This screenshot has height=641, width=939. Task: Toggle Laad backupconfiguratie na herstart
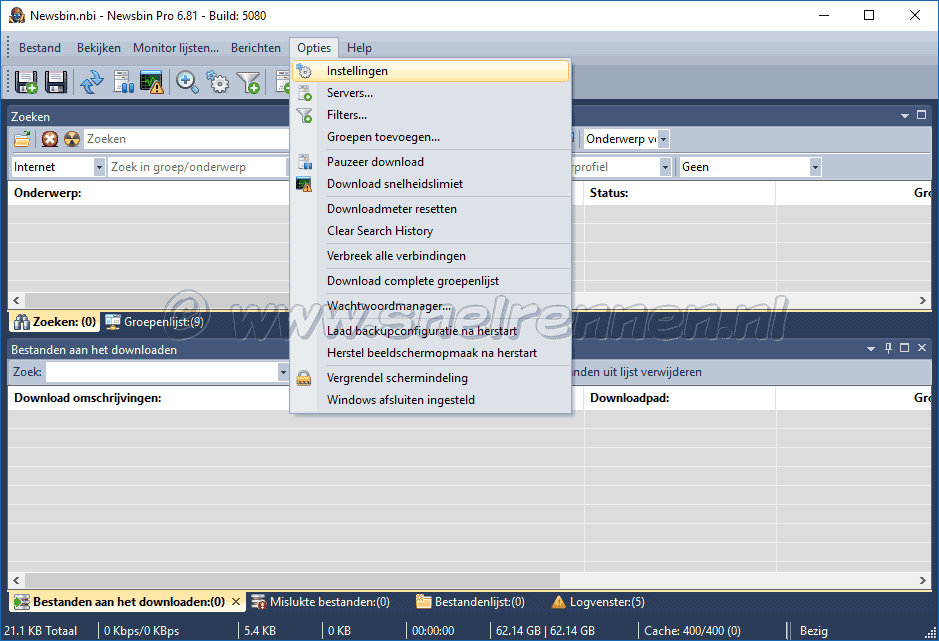[x=431, y=331]
